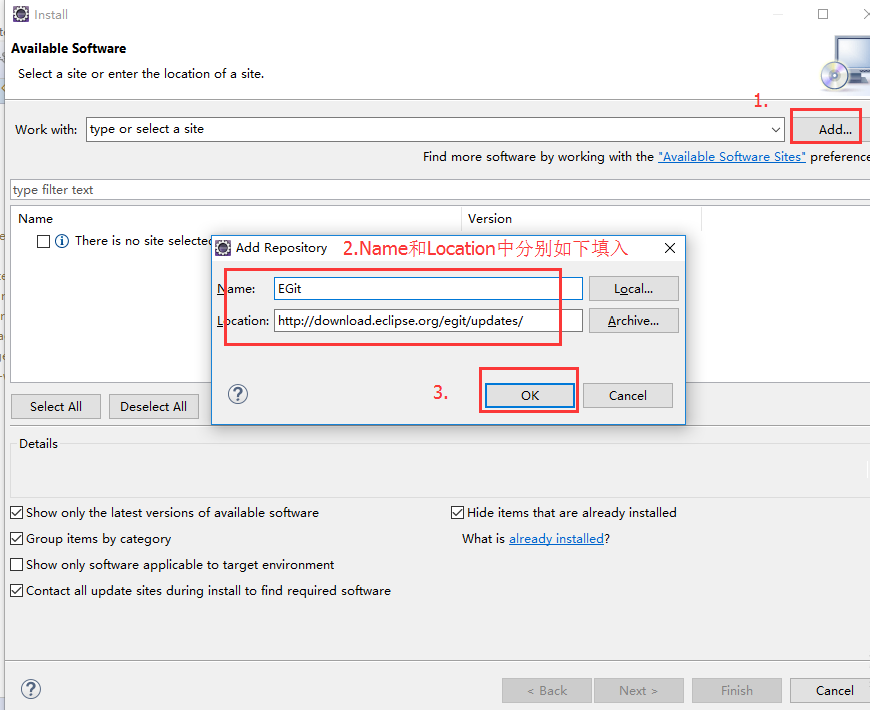Click the Local... button
Image resolution: width=870 pixels, height=710 pixels.
(634, 288)
